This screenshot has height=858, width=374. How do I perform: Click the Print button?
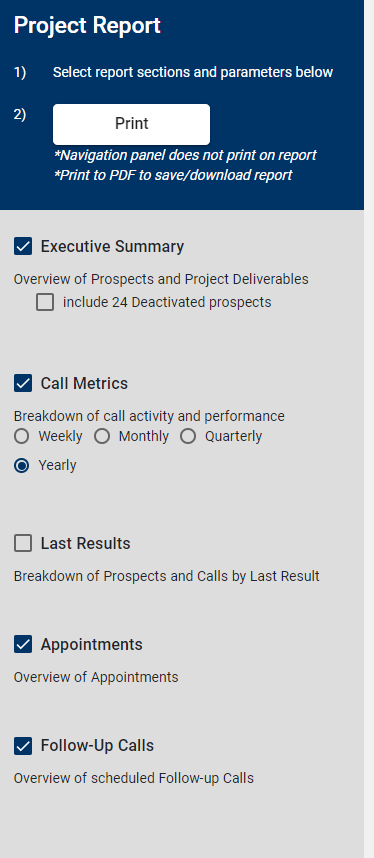coord(131,124)
